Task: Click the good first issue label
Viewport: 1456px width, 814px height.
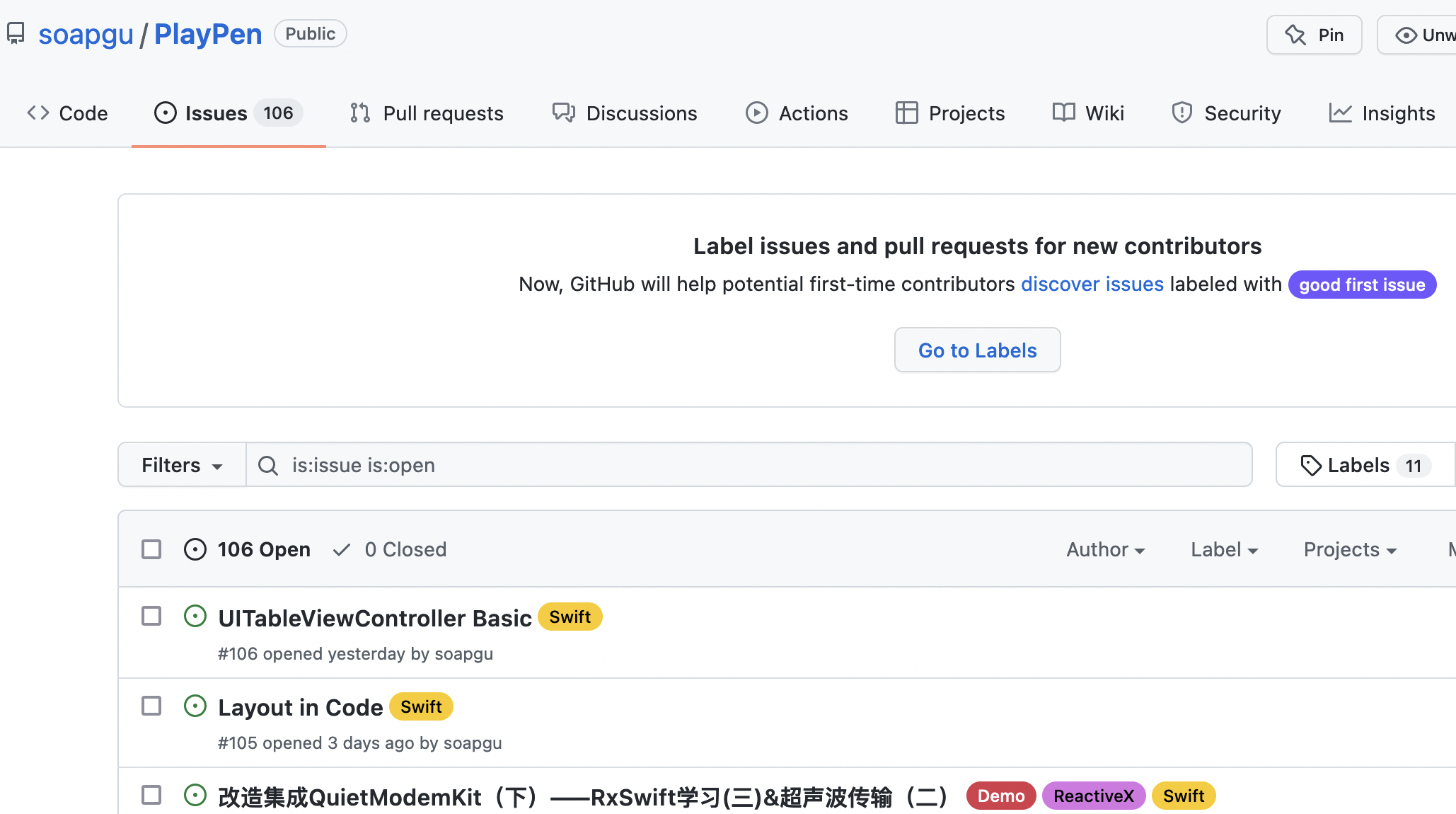Action: tap(1362, 285)
